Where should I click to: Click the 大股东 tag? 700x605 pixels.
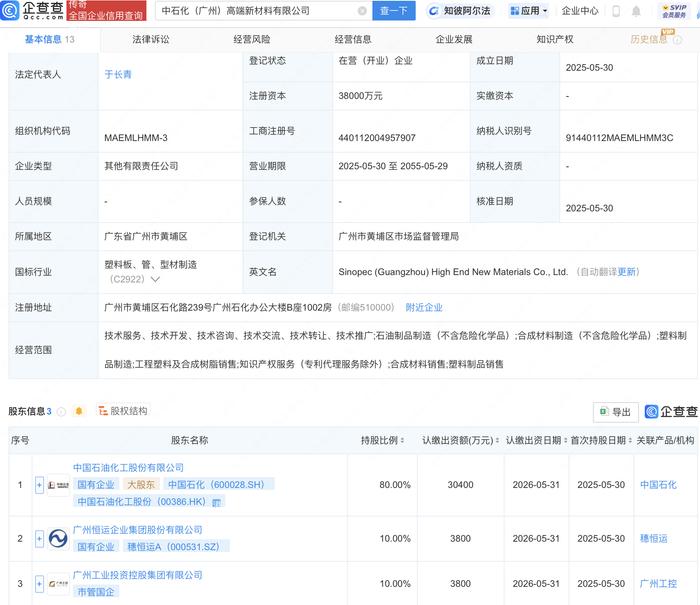coord(141,485)
